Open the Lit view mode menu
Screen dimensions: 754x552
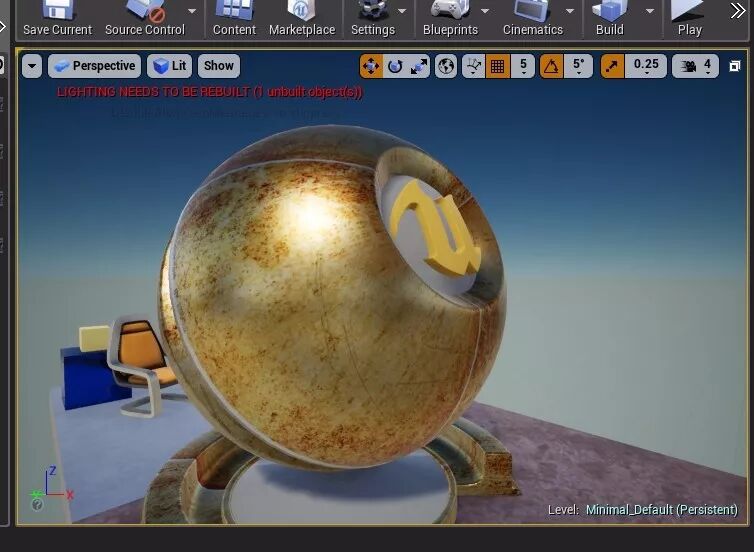coord(170,66)
